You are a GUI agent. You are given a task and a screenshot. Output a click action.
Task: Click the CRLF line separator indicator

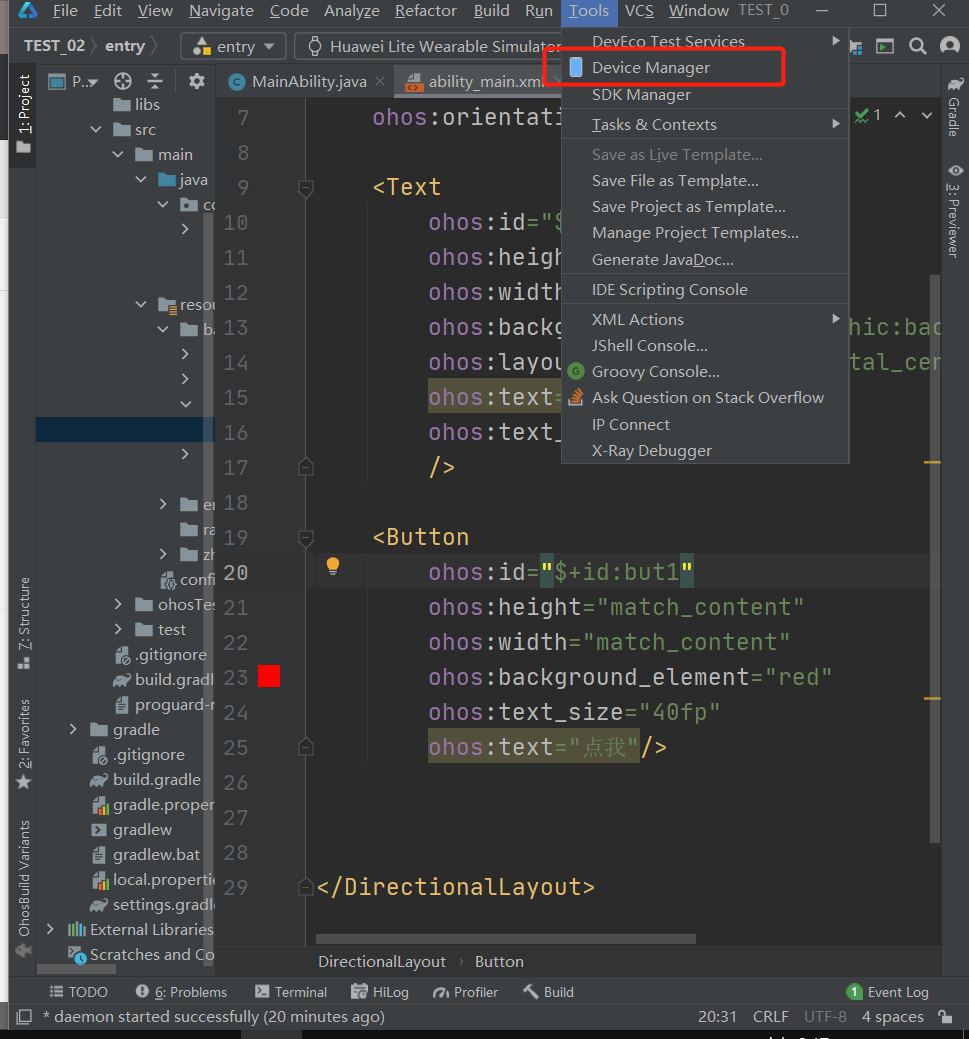pos(771,1016)
